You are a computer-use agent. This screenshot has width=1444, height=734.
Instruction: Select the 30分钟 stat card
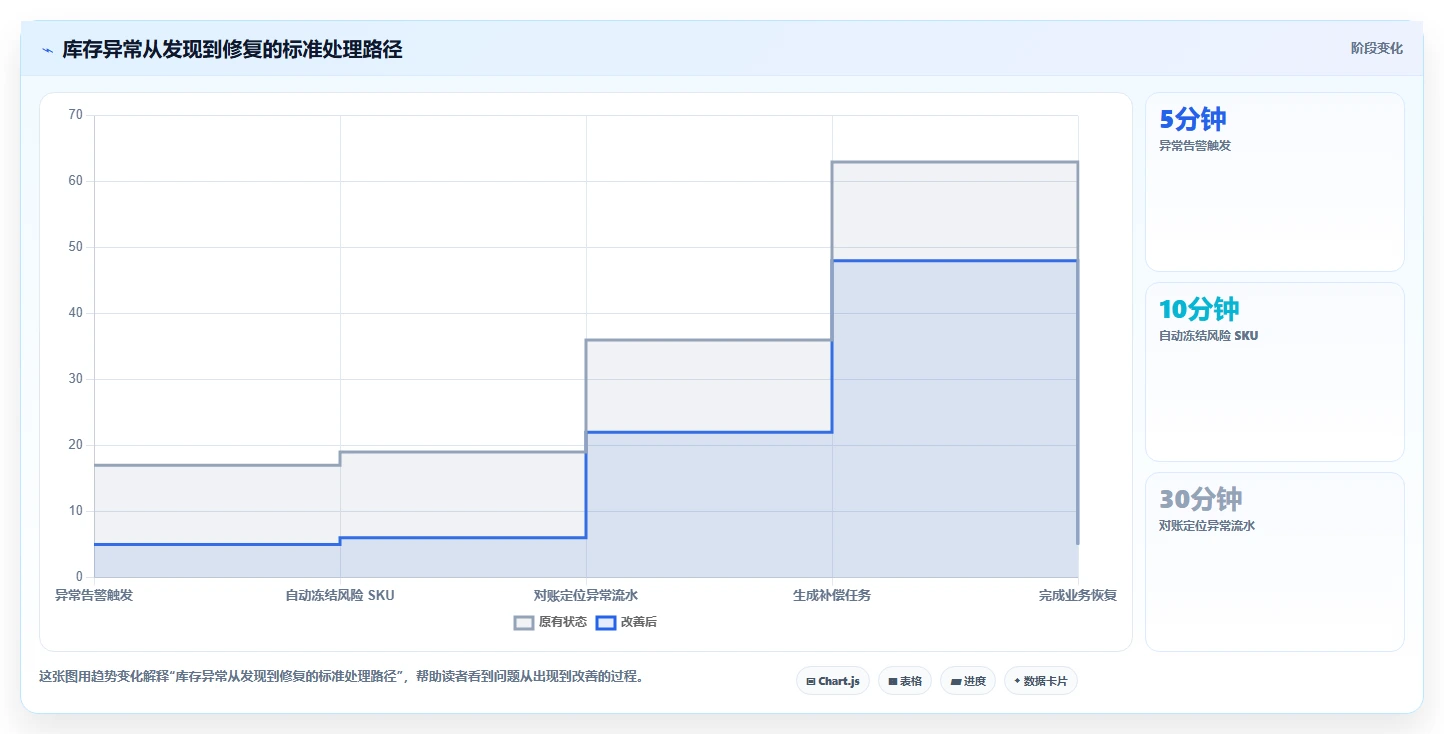[x=1274, y=562]
